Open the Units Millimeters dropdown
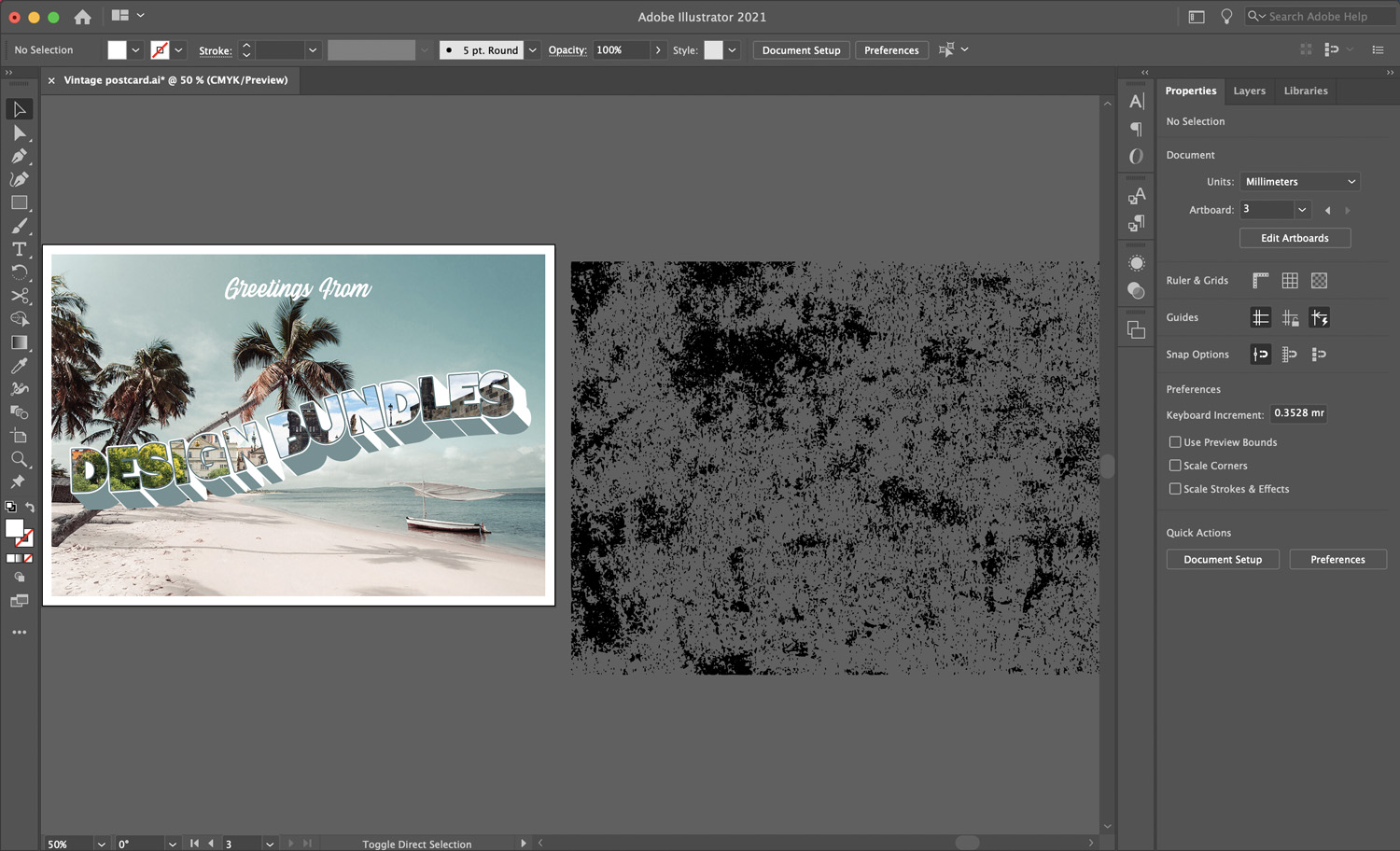The width and height of the screenshot is (1400, 851). [x=1300, y=182]
